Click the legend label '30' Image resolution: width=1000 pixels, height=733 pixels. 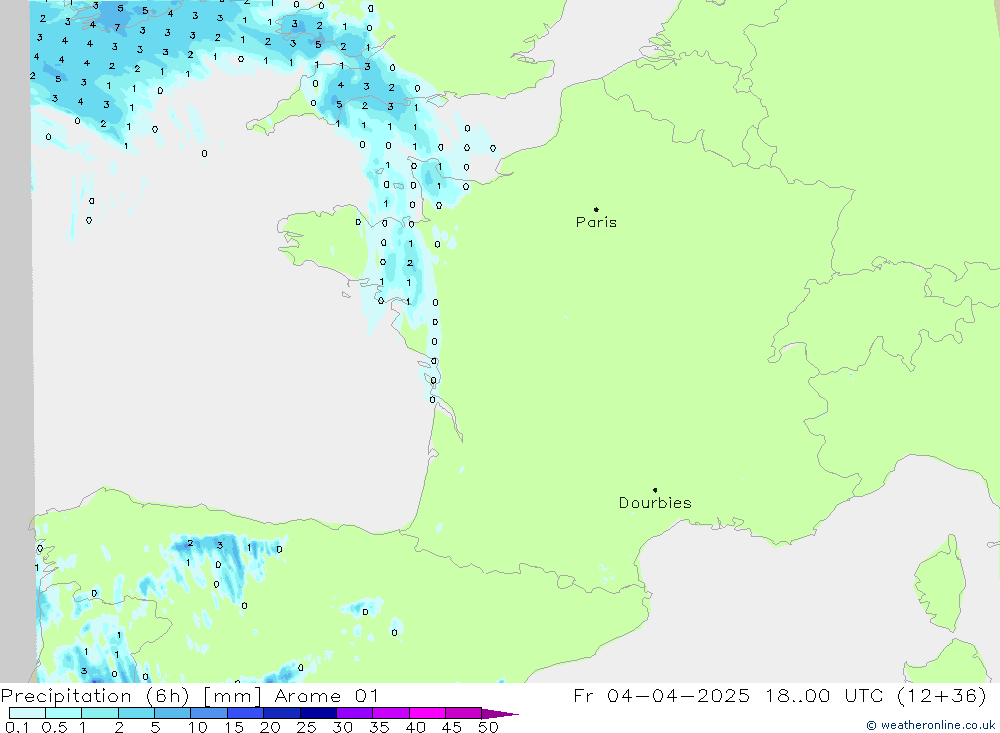(x=342, y=727)
